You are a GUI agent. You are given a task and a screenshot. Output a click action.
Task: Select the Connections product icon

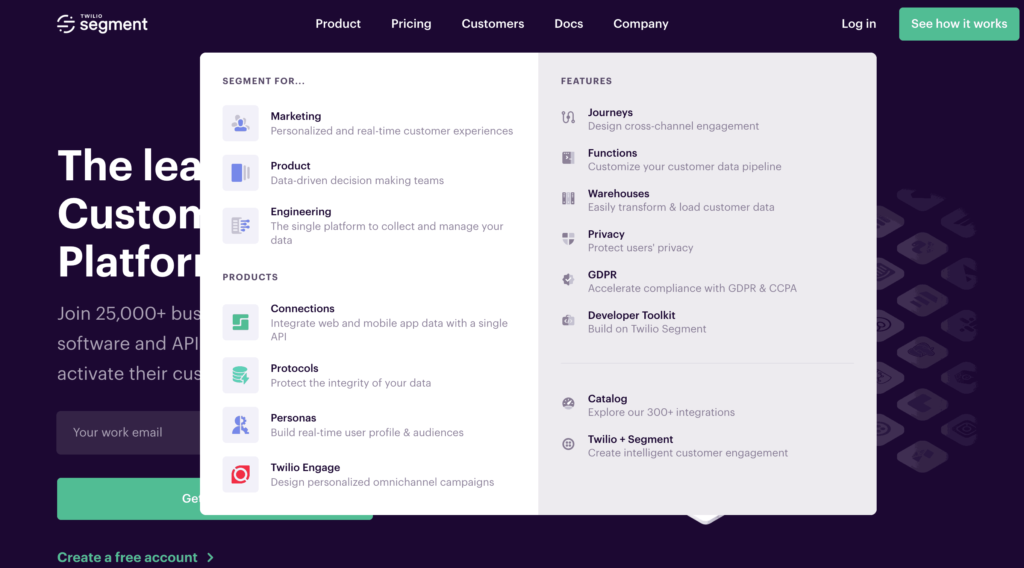tap(240, 322)
